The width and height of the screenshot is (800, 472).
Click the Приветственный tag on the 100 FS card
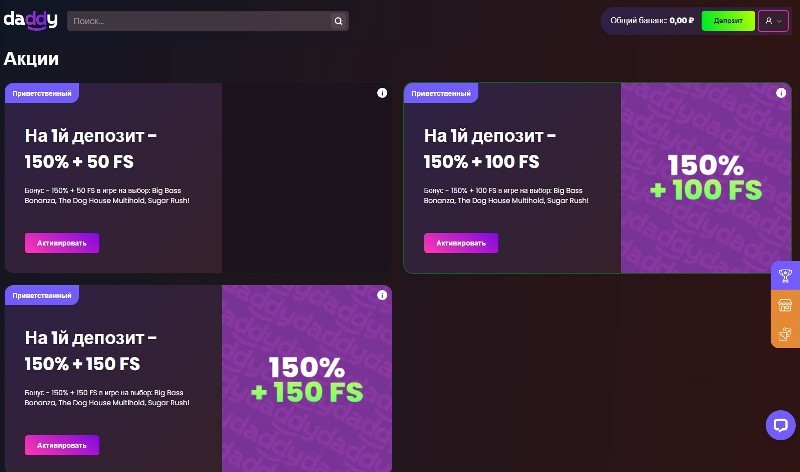coord(441,93)
